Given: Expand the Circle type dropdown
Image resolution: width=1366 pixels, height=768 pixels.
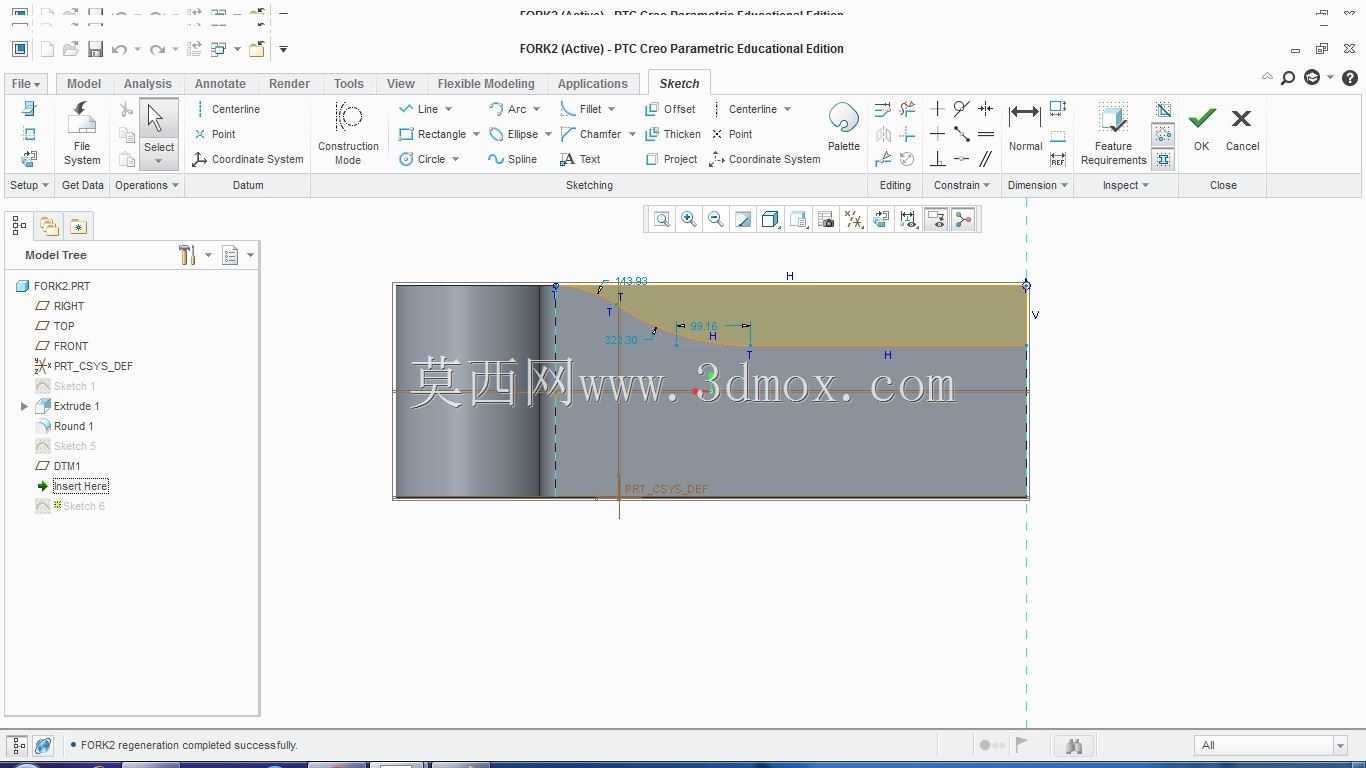Looking at the screenshot, I should point(455,159).
